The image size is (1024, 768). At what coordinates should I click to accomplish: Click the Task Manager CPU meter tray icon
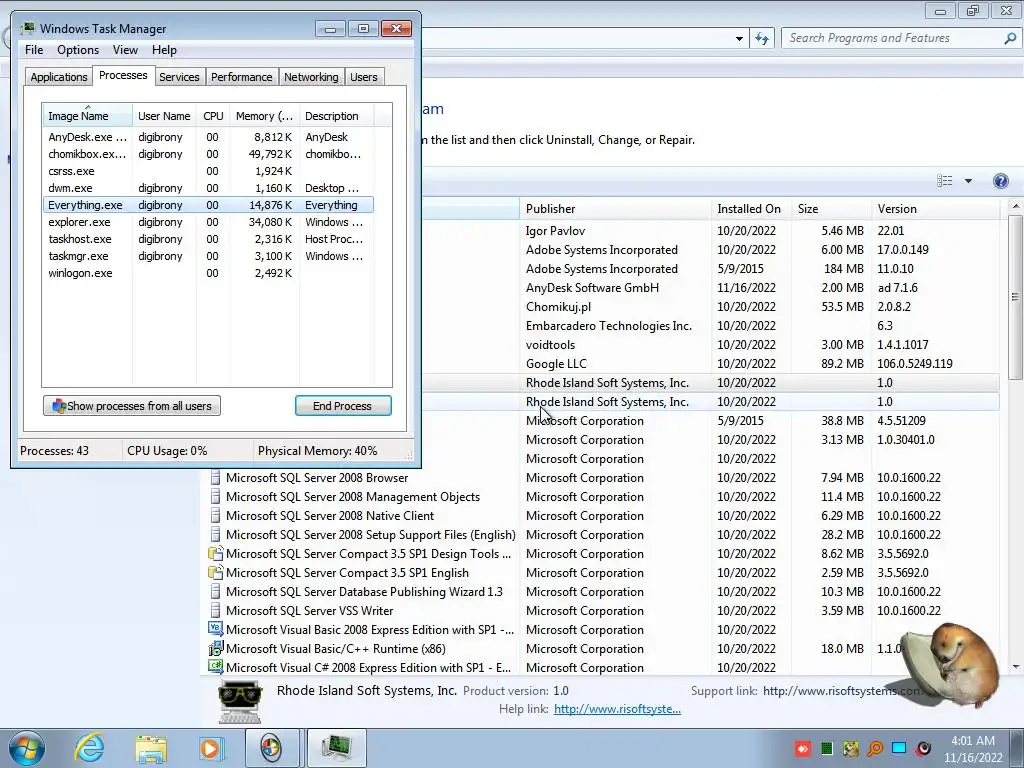pyautogui.click(x=827, y=748)
